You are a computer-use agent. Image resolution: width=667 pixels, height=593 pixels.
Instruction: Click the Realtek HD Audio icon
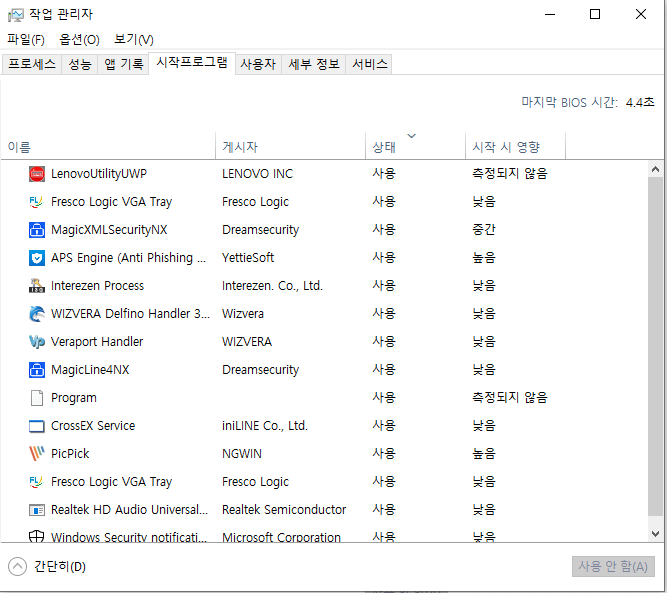coord(37,510)
